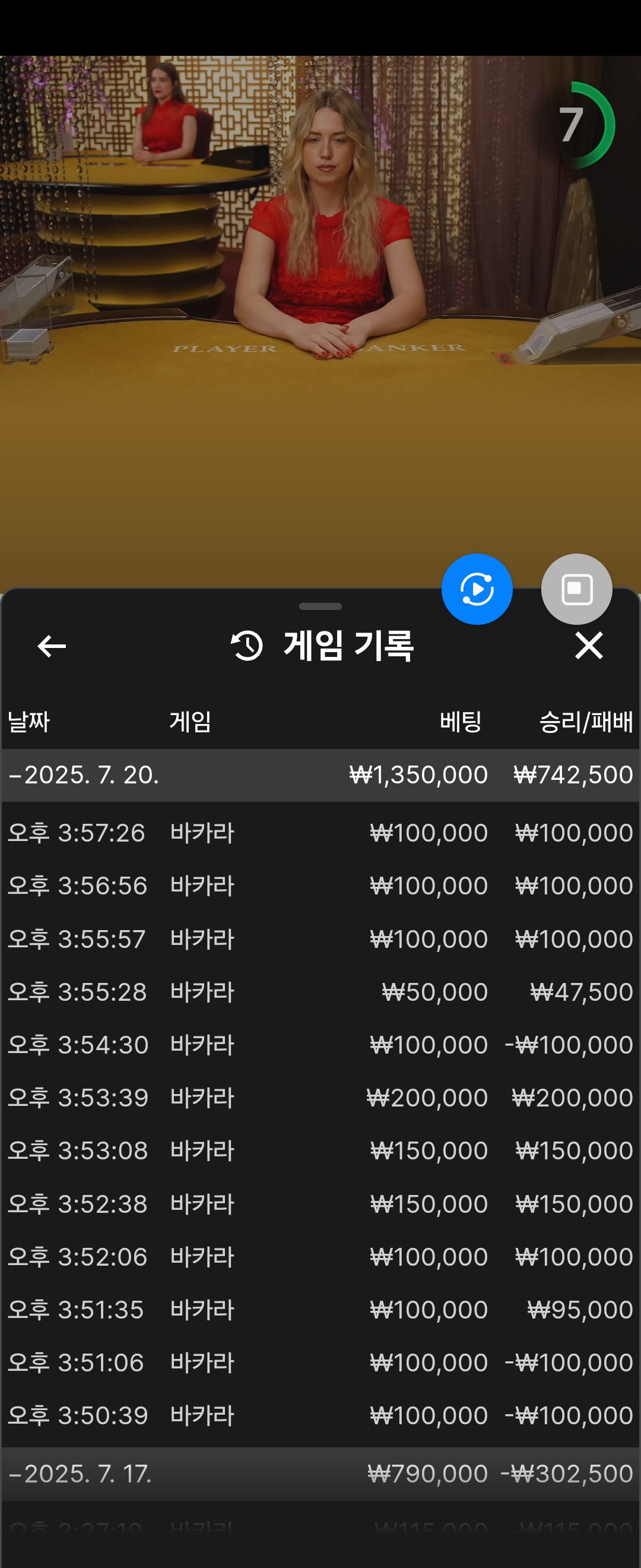Click the 게임 column header
This screenshot has width=641, height=1568.
click(x=190, y=722)
